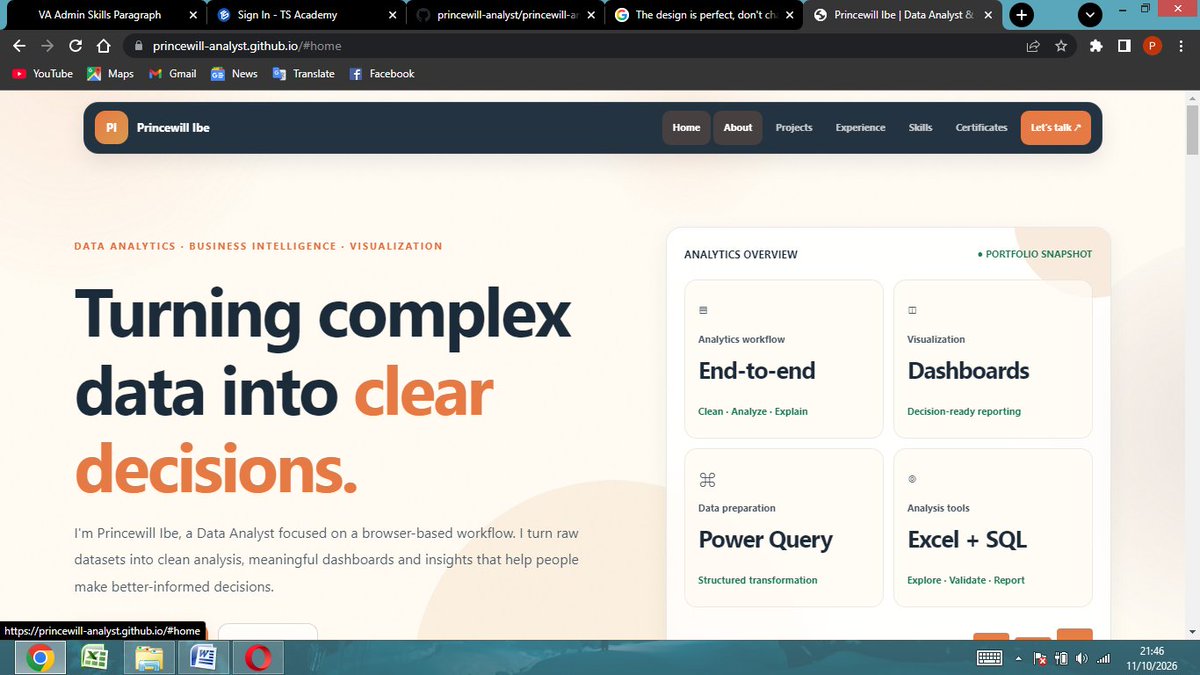This screenshot has width=1200, height=675.
Task: Bookmark this page with the star icon
Action: pos(1061,46)
